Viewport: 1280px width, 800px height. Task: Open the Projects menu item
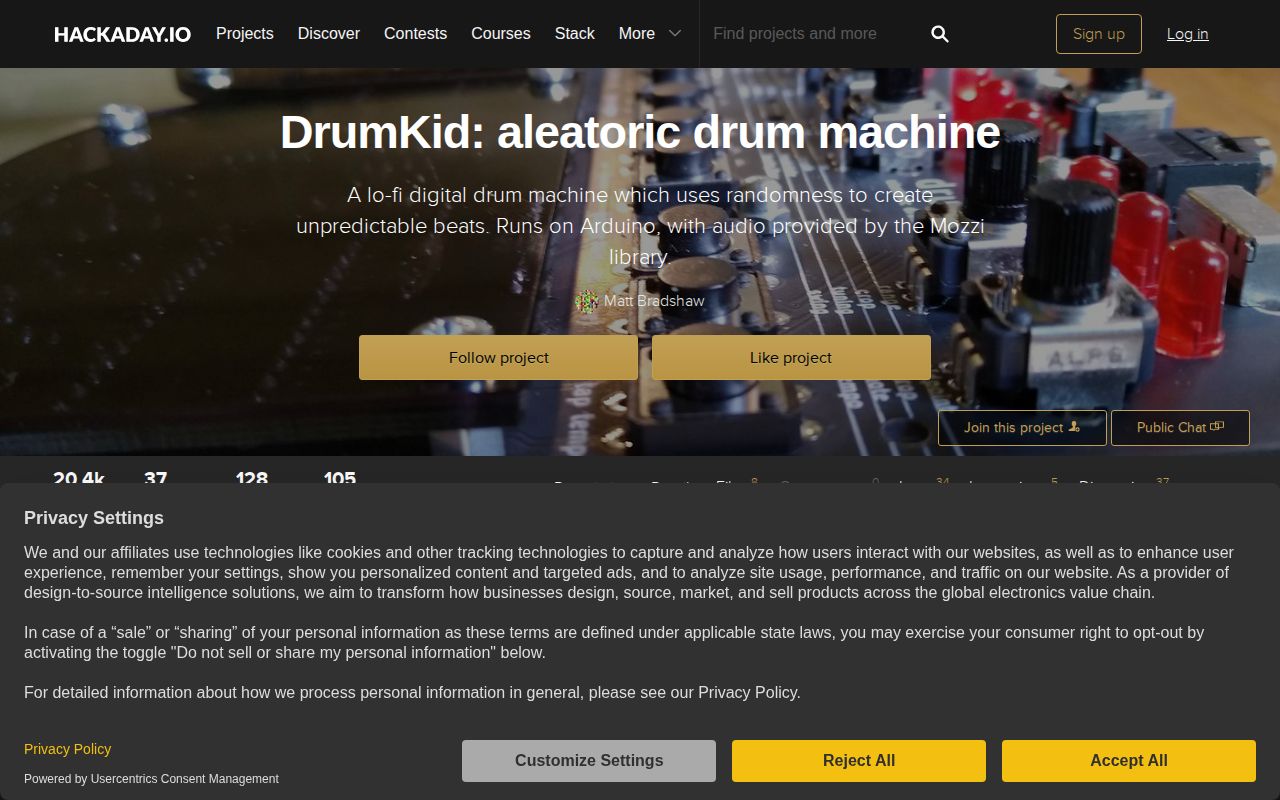click(x=244, y=34)
